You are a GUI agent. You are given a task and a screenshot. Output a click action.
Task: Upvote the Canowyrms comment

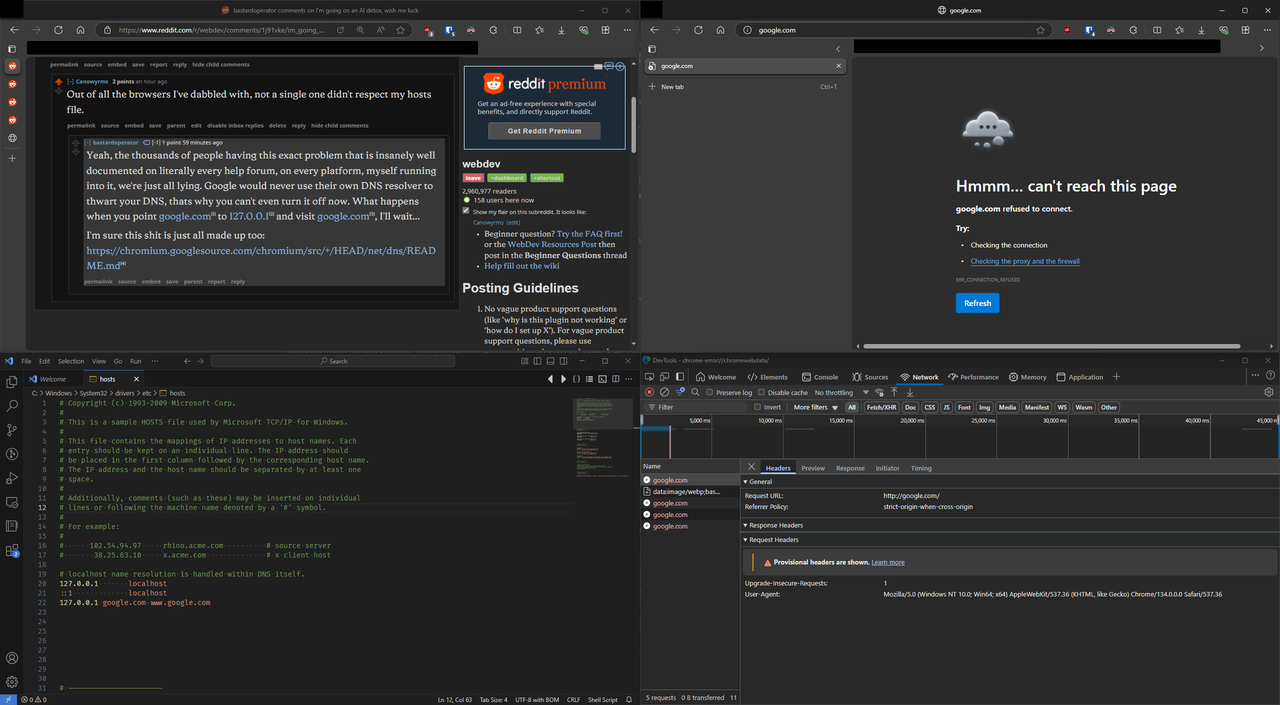(59, 80)
